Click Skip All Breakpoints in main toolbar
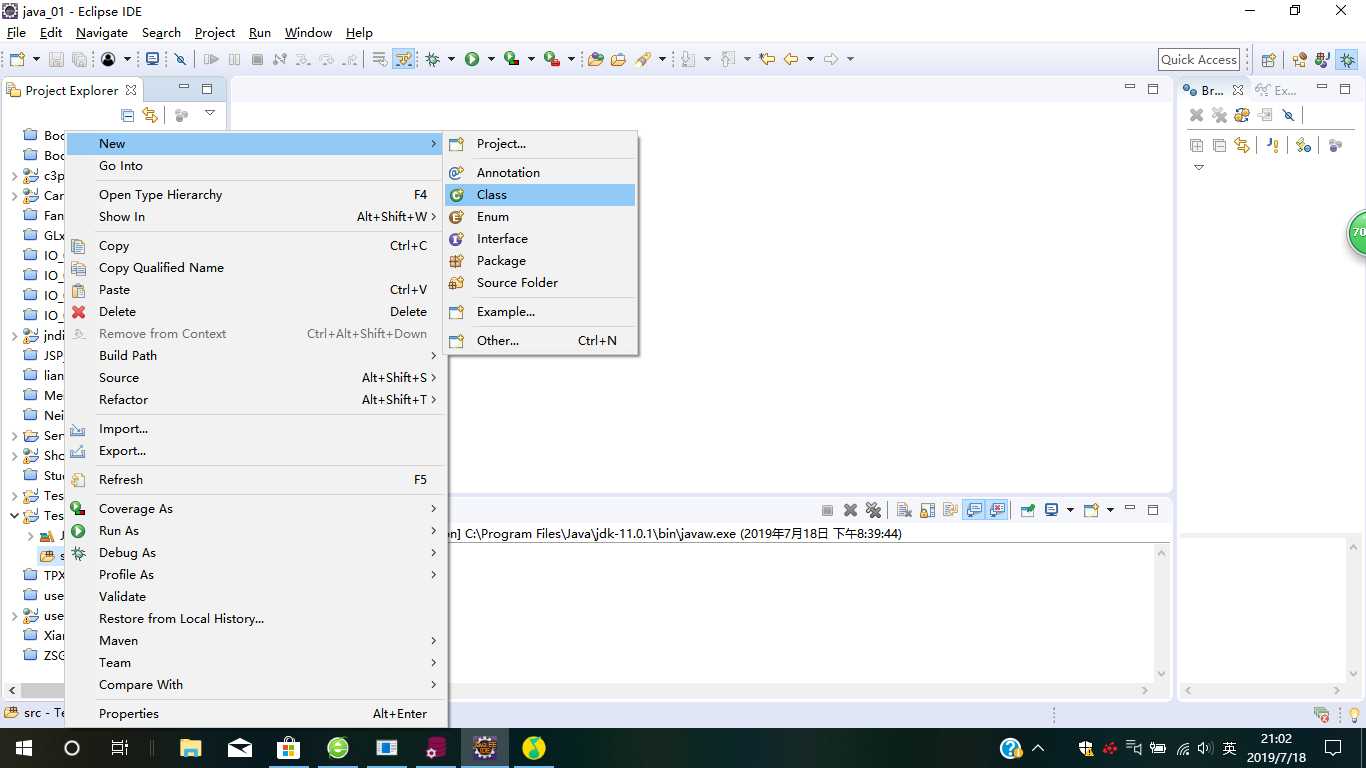 point(180,59)
